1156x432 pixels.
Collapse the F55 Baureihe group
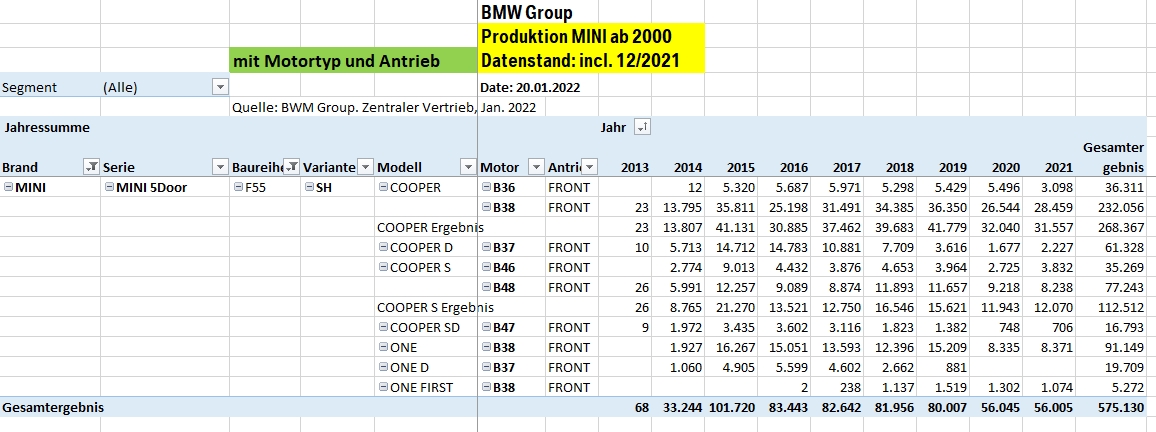click(237, 187)
